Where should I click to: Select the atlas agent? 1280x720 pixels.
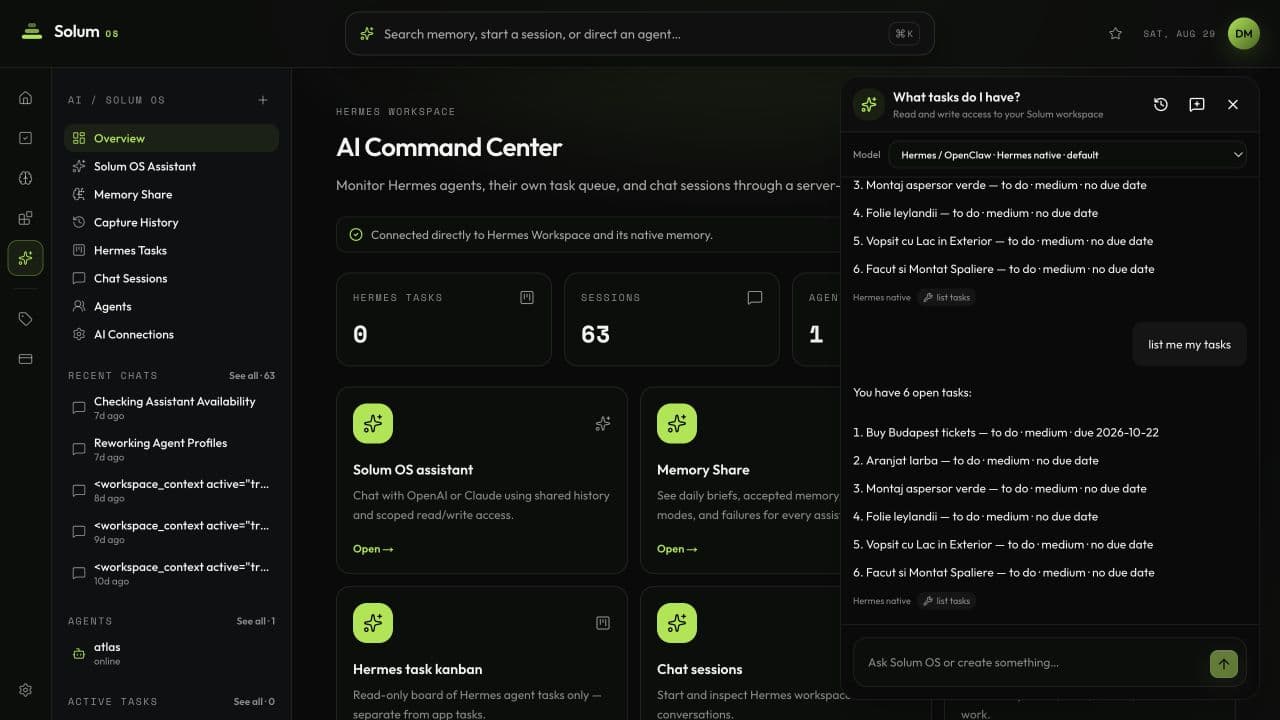coord(171,653)
